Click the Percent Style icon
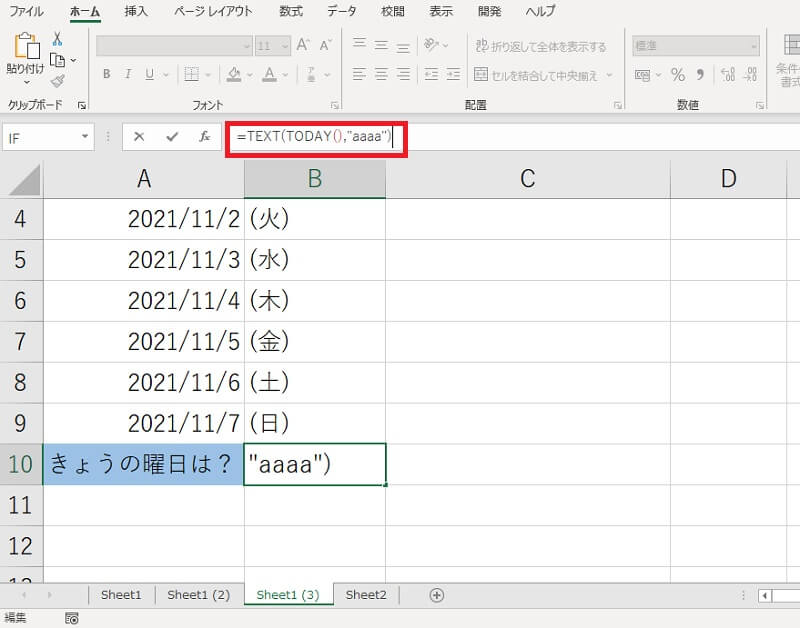Viewport: 800px width, 628px height. click(678, 75)
